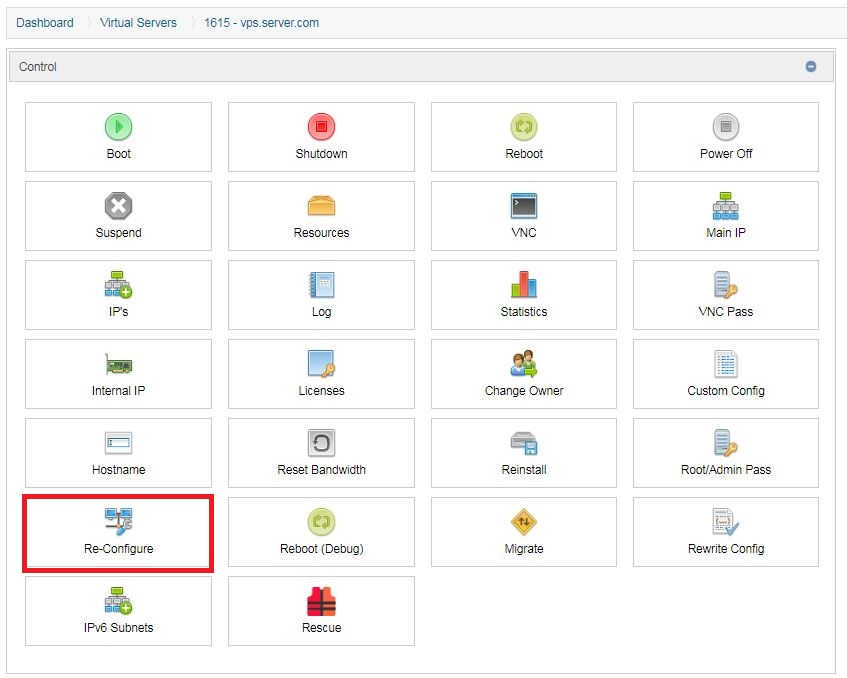This screenshot has width=847, height=678.
Task: Open the Virtual Servers breadcrumb link
Action: (138, 23)
